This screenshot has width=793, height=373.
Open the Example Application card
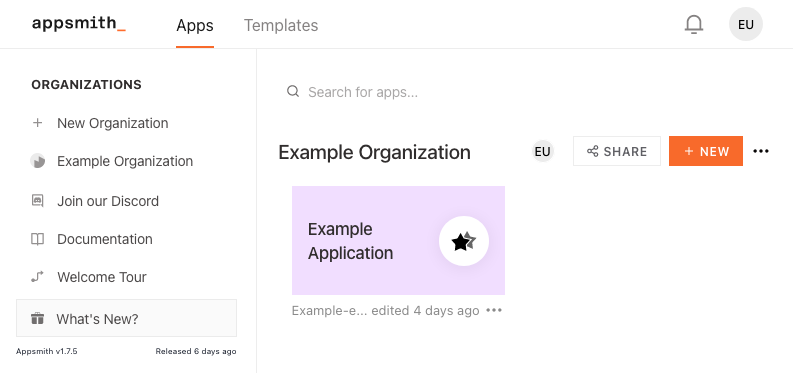coord(398,241)
